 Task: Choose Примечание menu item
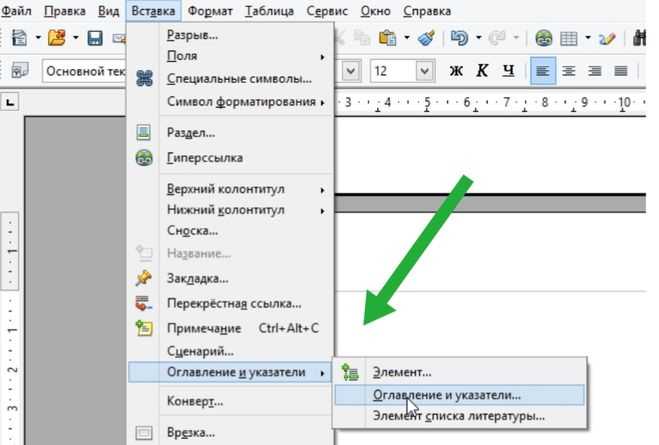[x=230, y=328]
